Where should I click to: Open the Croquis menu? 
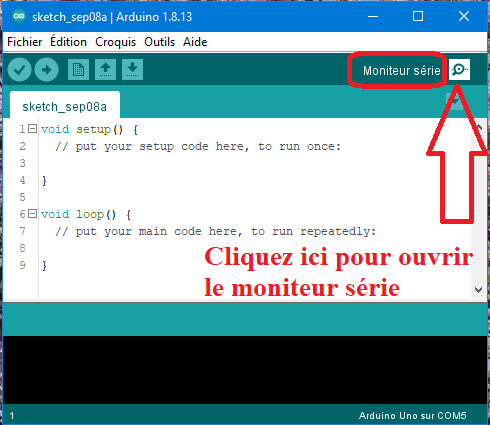coord(115,42)
